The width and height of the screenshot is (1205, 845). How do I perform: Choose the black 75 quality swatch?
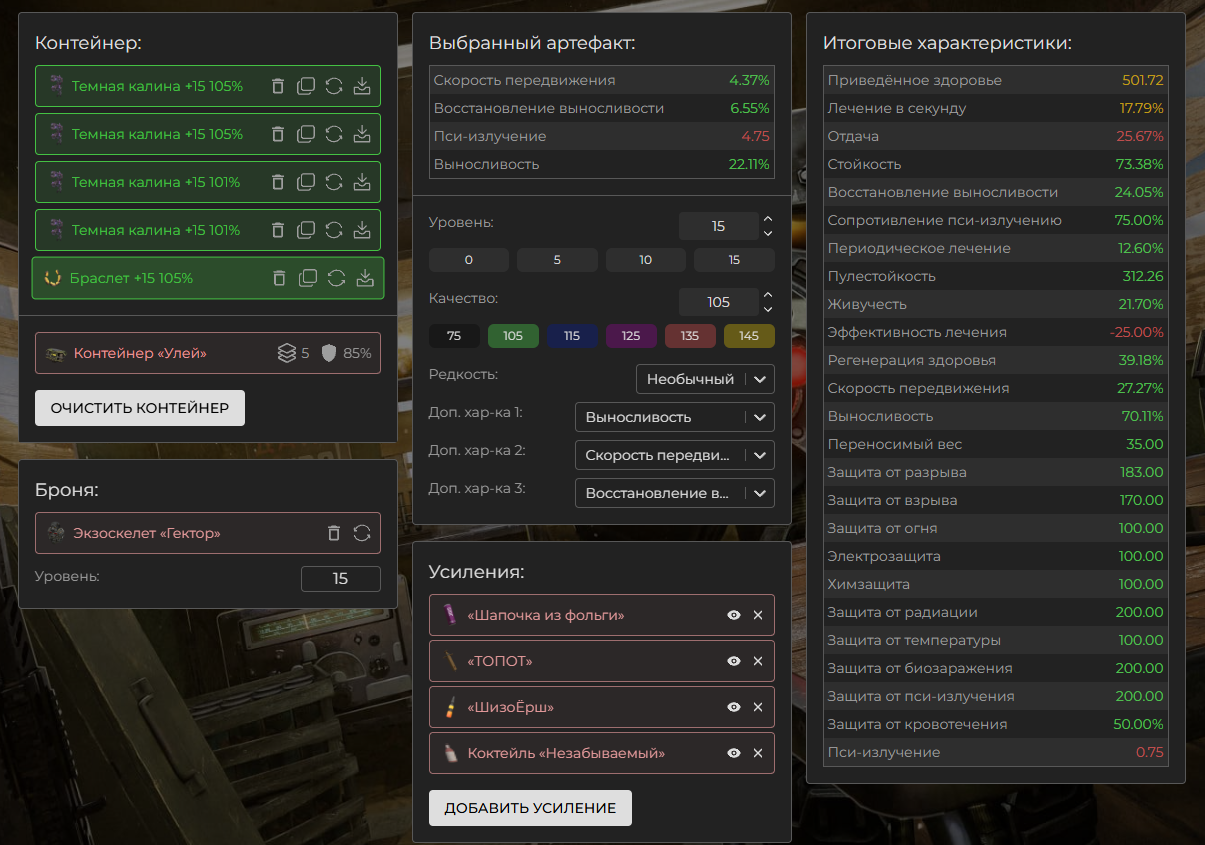click(454, 336)
